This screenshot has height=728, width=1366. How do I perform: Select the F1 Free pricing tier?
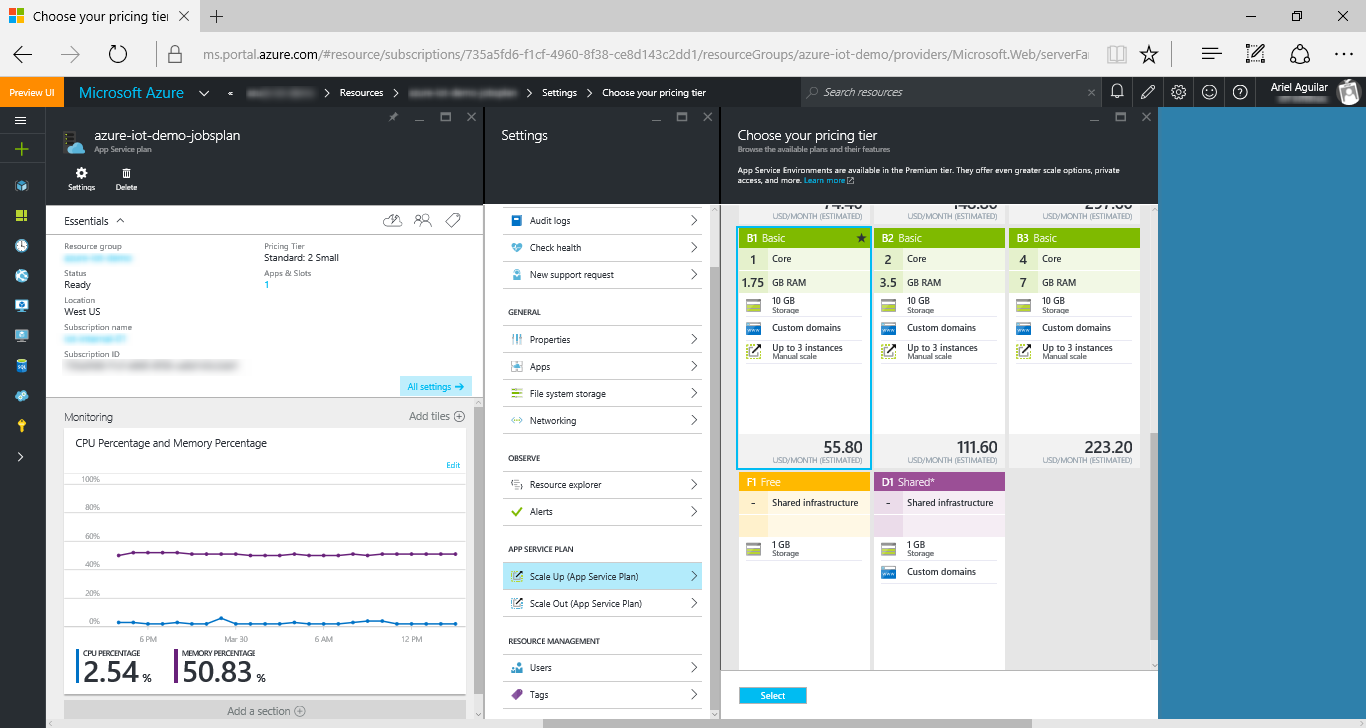click(x=804, y=570)
